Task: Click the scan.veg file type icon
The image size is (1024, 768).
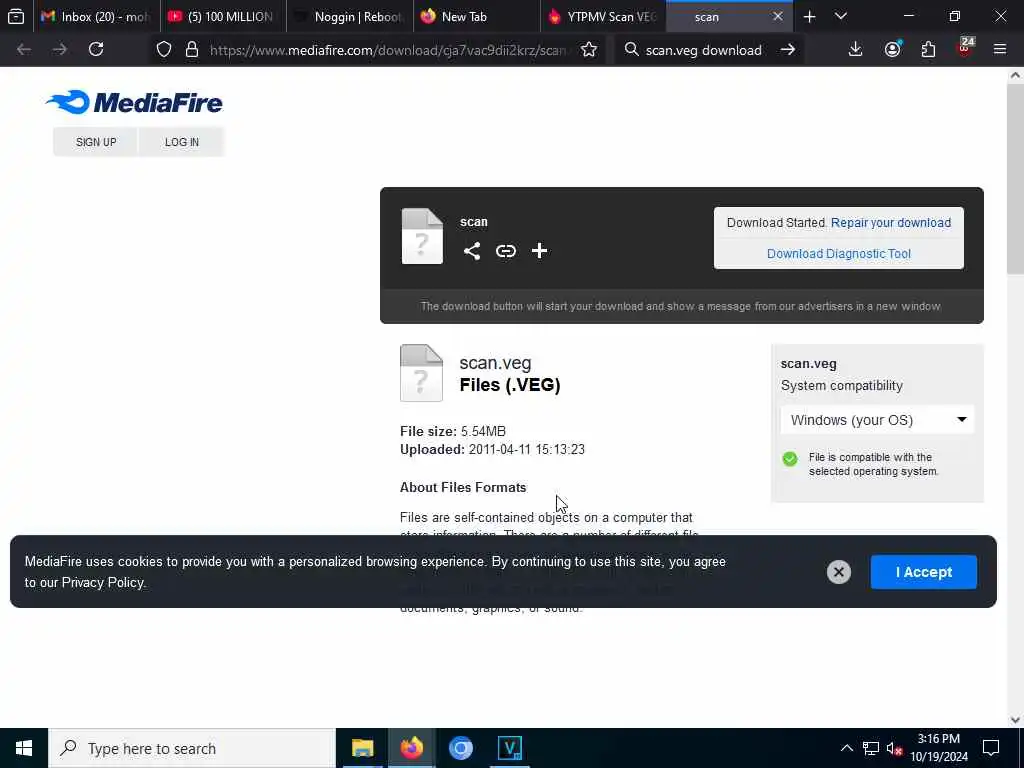Action: tap(421, 373)
